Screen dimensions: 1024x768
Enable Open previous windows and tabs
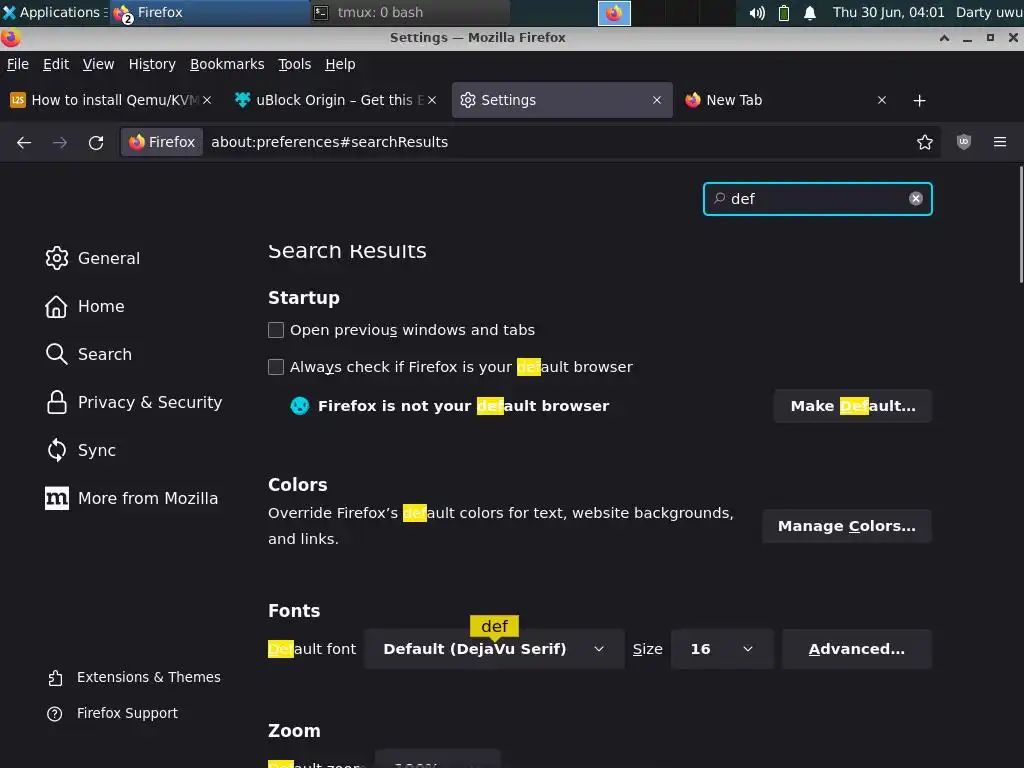[x=276, y=330]
